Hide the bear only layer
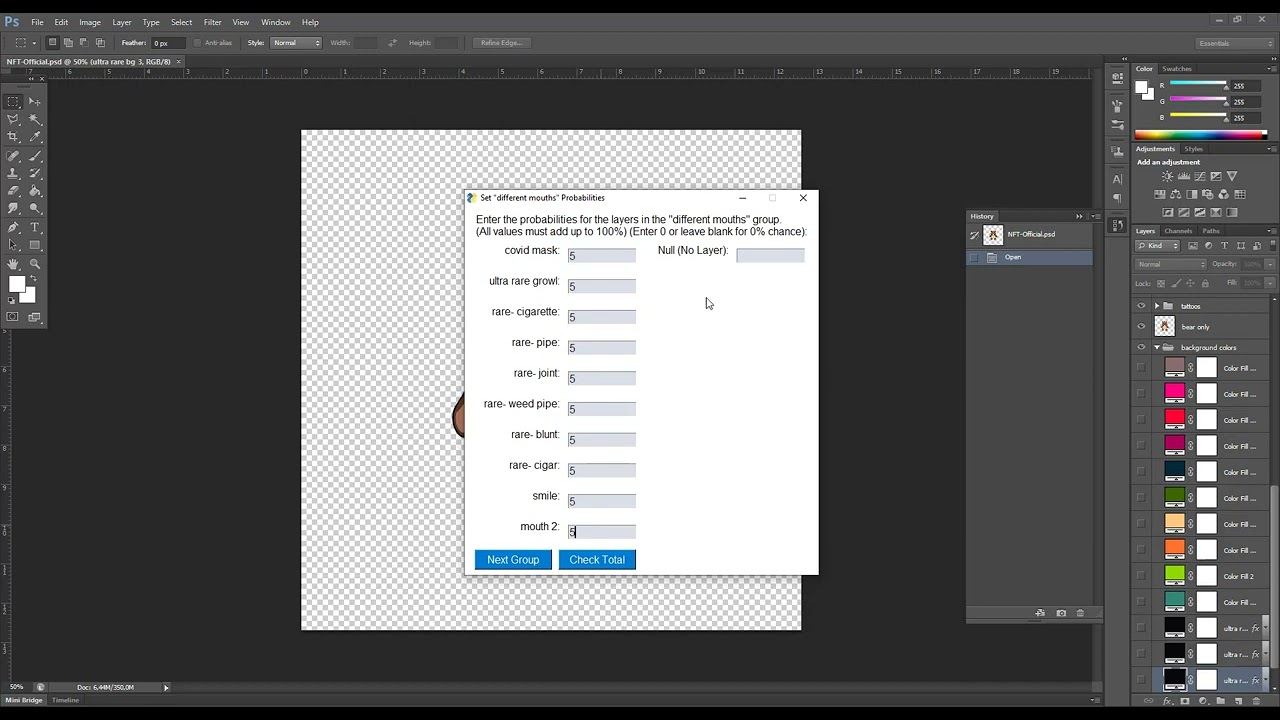The width and height of the screenshot is (1280, 720). coord(1141,327)
